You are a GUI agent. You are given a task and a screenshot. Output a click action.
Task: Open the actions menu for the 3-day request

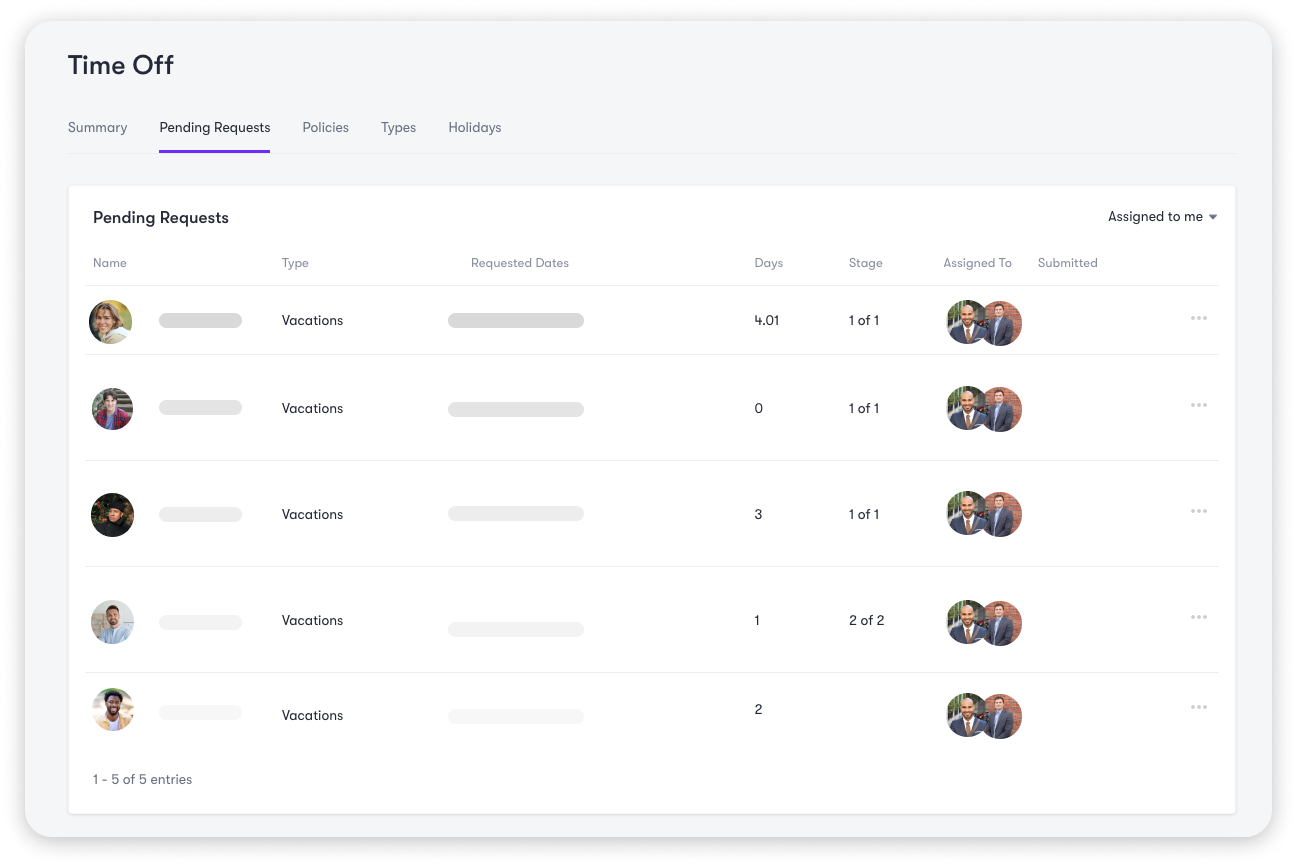click(x=1198, y=511)
